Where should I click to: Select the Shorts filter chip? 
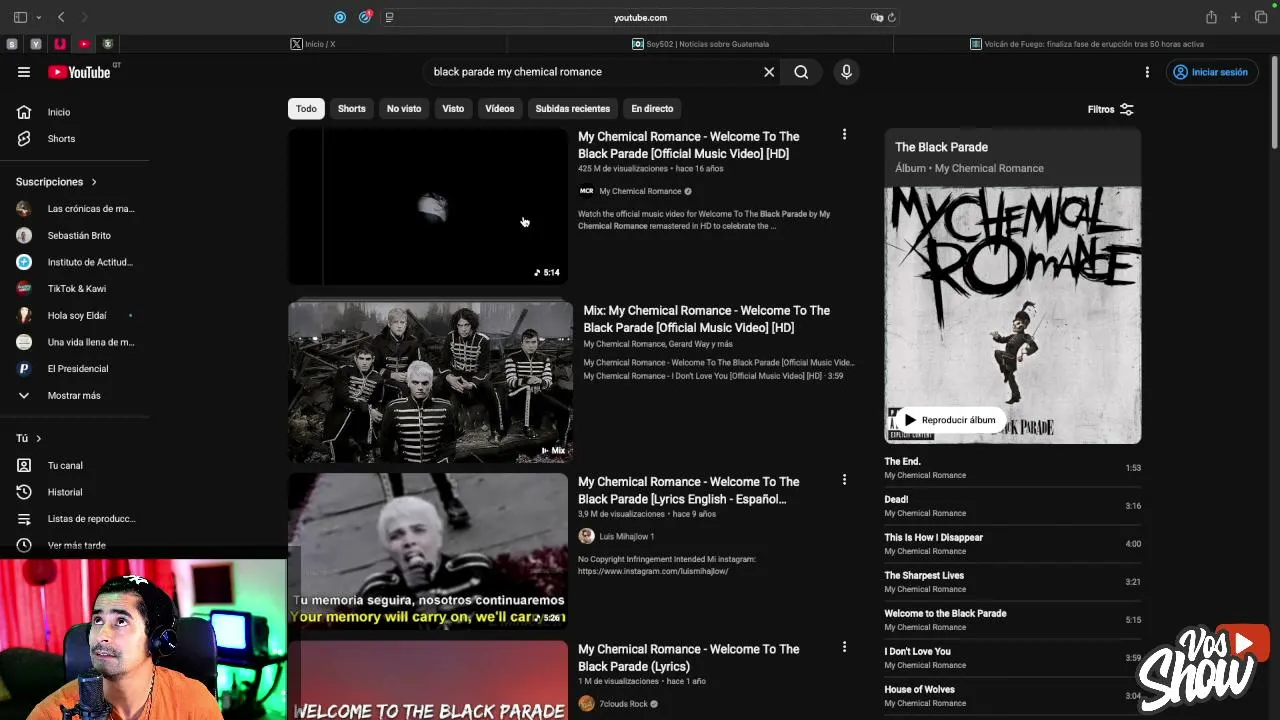pos(351,109)
